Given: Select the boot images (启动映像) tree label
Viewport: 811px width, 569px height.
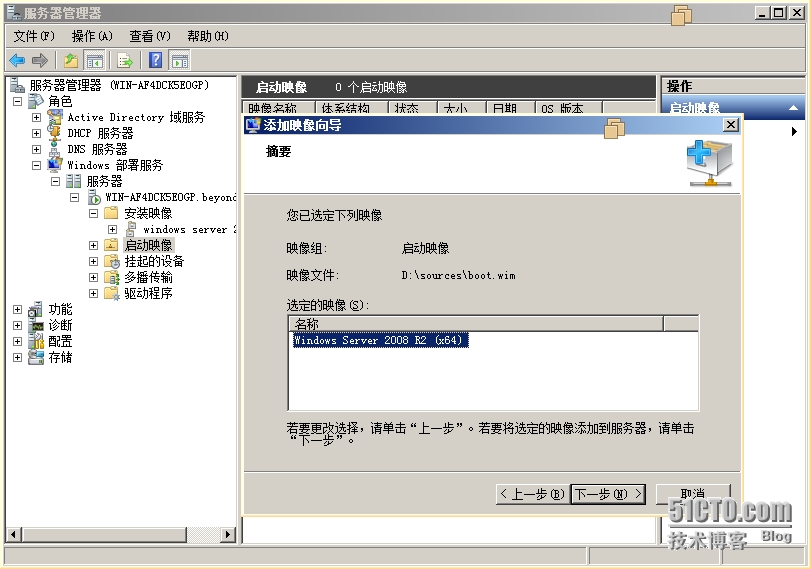Looking at the screenshot, I should 148,245.
